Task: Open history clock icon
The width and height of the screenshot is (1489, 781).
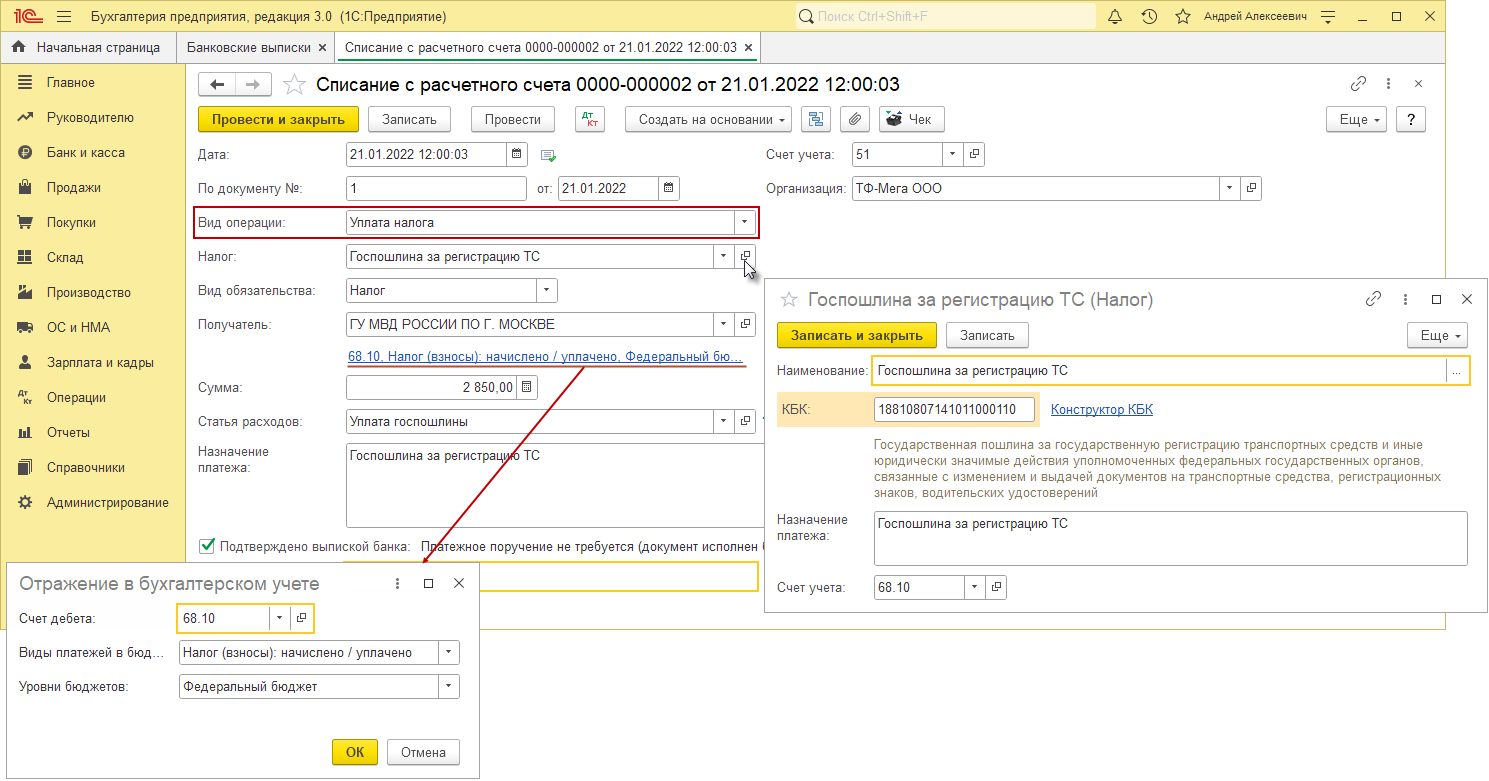Action: [1149, 17]
